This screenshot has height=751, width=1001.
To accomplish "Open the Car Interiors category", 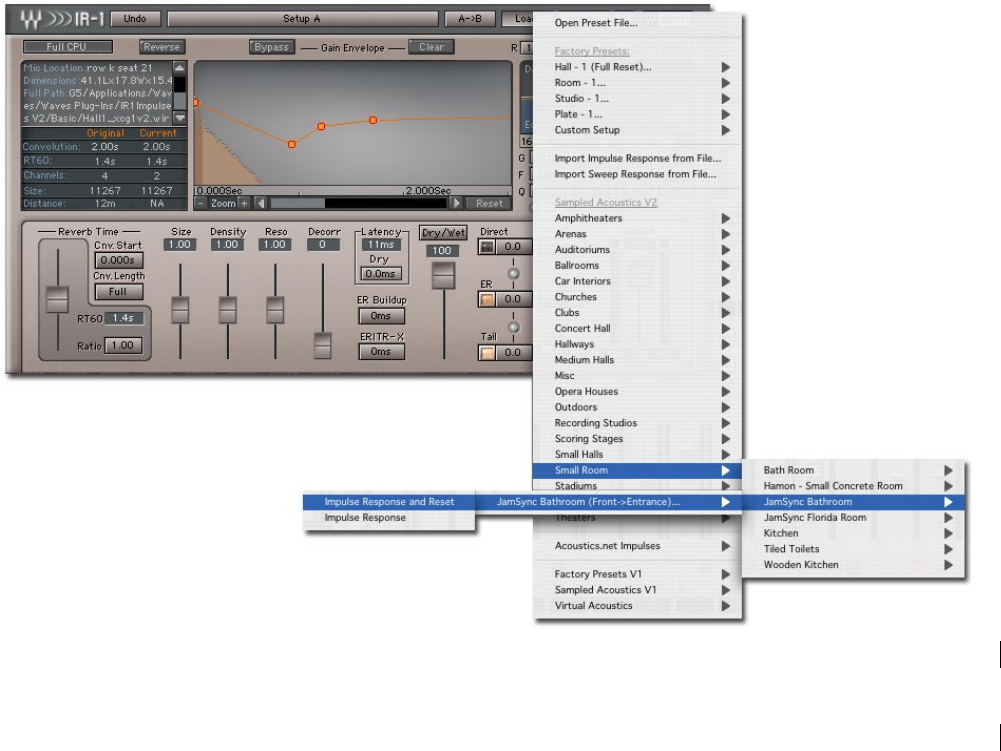I will (x=638, y=281).
